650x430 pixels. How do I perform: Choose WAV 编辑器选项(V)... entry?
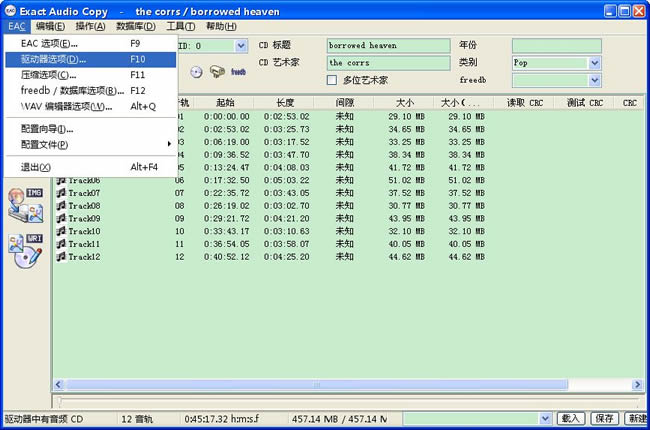(90, 107)
